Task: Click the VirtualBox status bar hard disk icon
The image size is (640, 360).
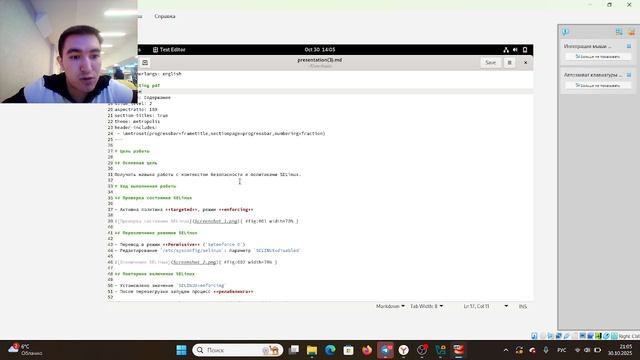Action: click(534, 336)
